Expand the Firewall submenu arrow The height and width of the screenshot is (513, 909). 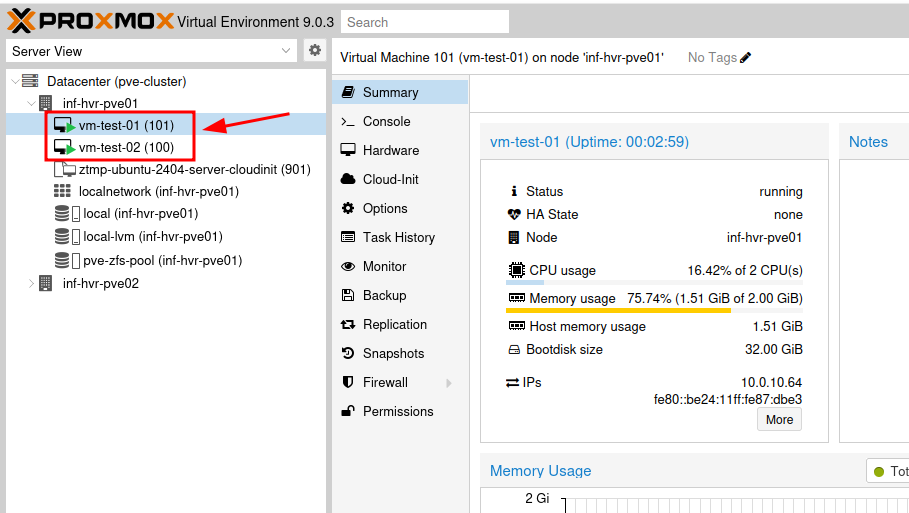(x=449, y=383)
